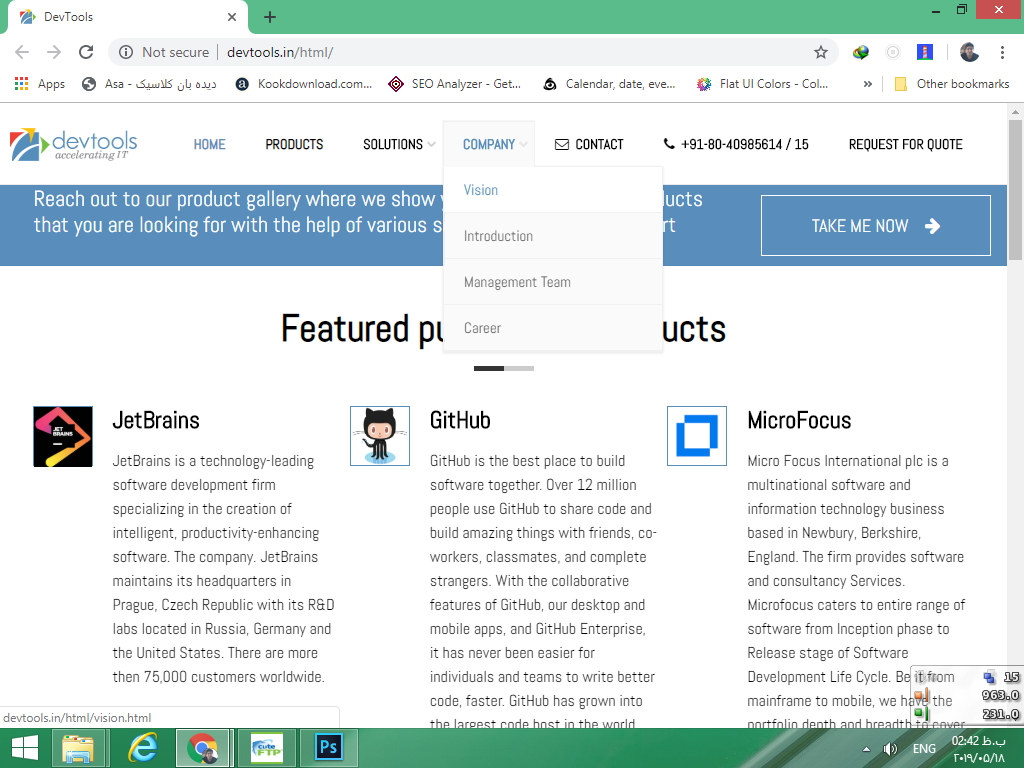Open the Chrome three-dot menu
This screenshot has height=768, width=1024.
[x=1002, y=52]
